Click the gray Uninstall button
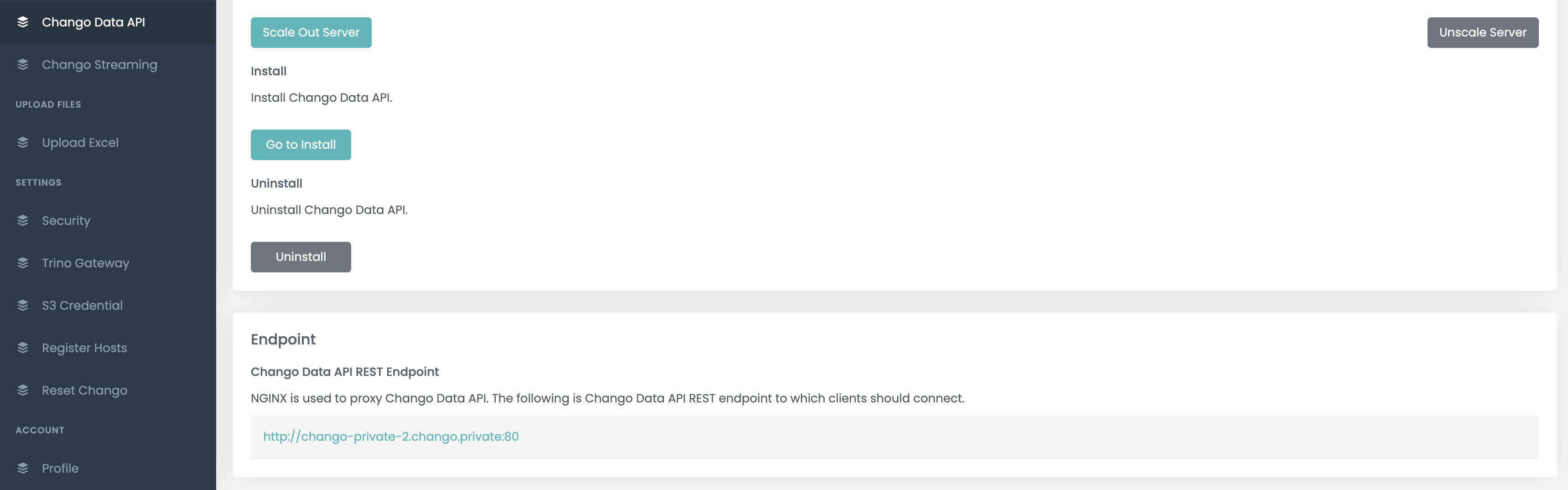 tap(301, 257)
